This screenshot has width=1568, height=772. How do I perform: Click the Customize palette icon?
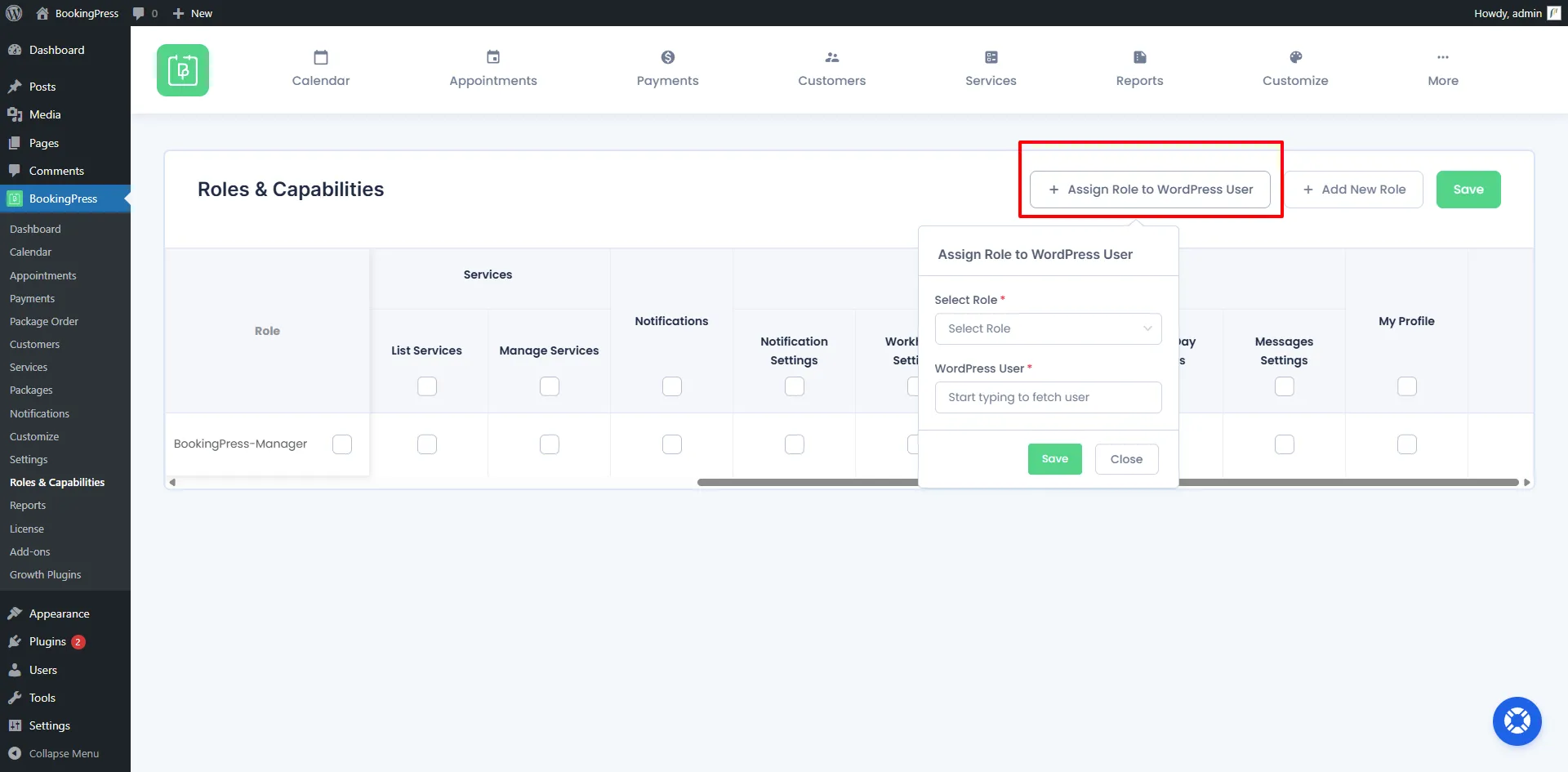point(1295,57)
